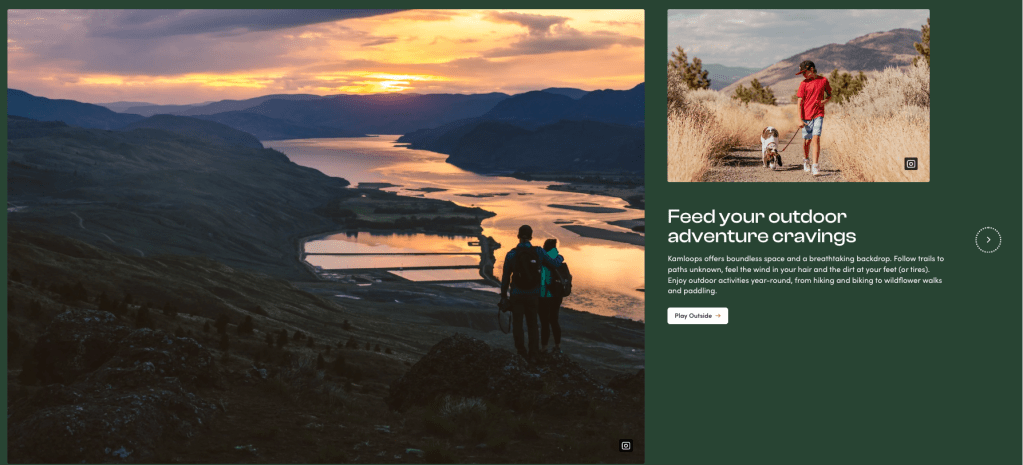This screenshot has width=1023, height=465.
Task: Select the 'Feed your outdoor adventure cravings' heading
Action: (x=761, y=226)
